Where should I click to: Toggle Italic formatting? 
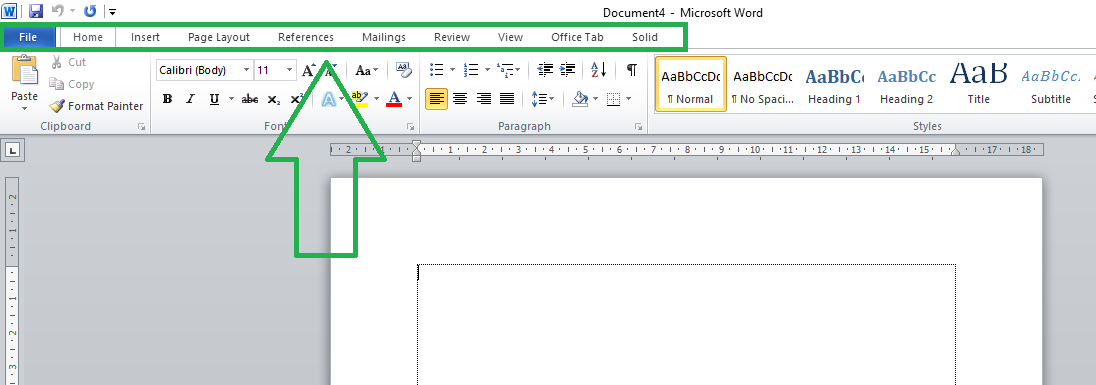pyautogui.click(x=190, y=99)
